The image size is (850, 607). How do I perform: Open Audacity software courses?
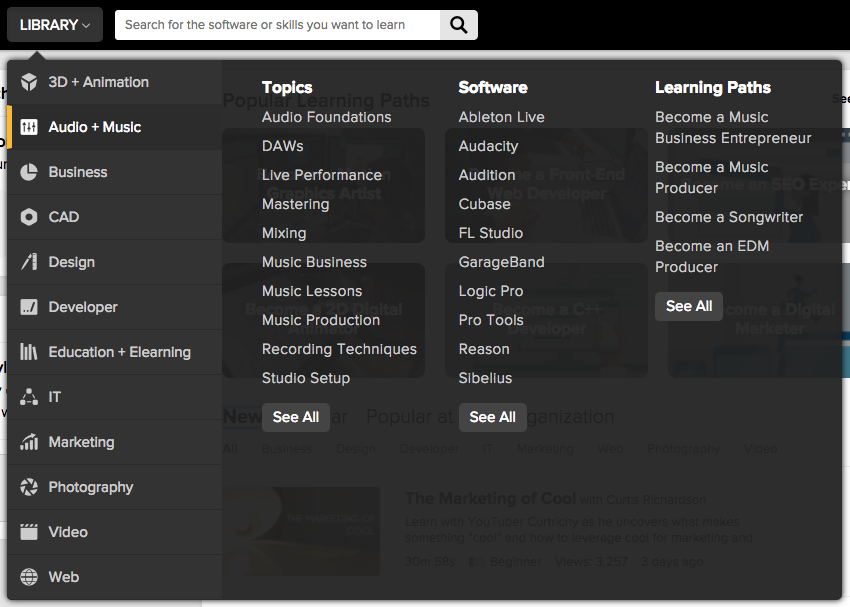click(x=488, y=146)
